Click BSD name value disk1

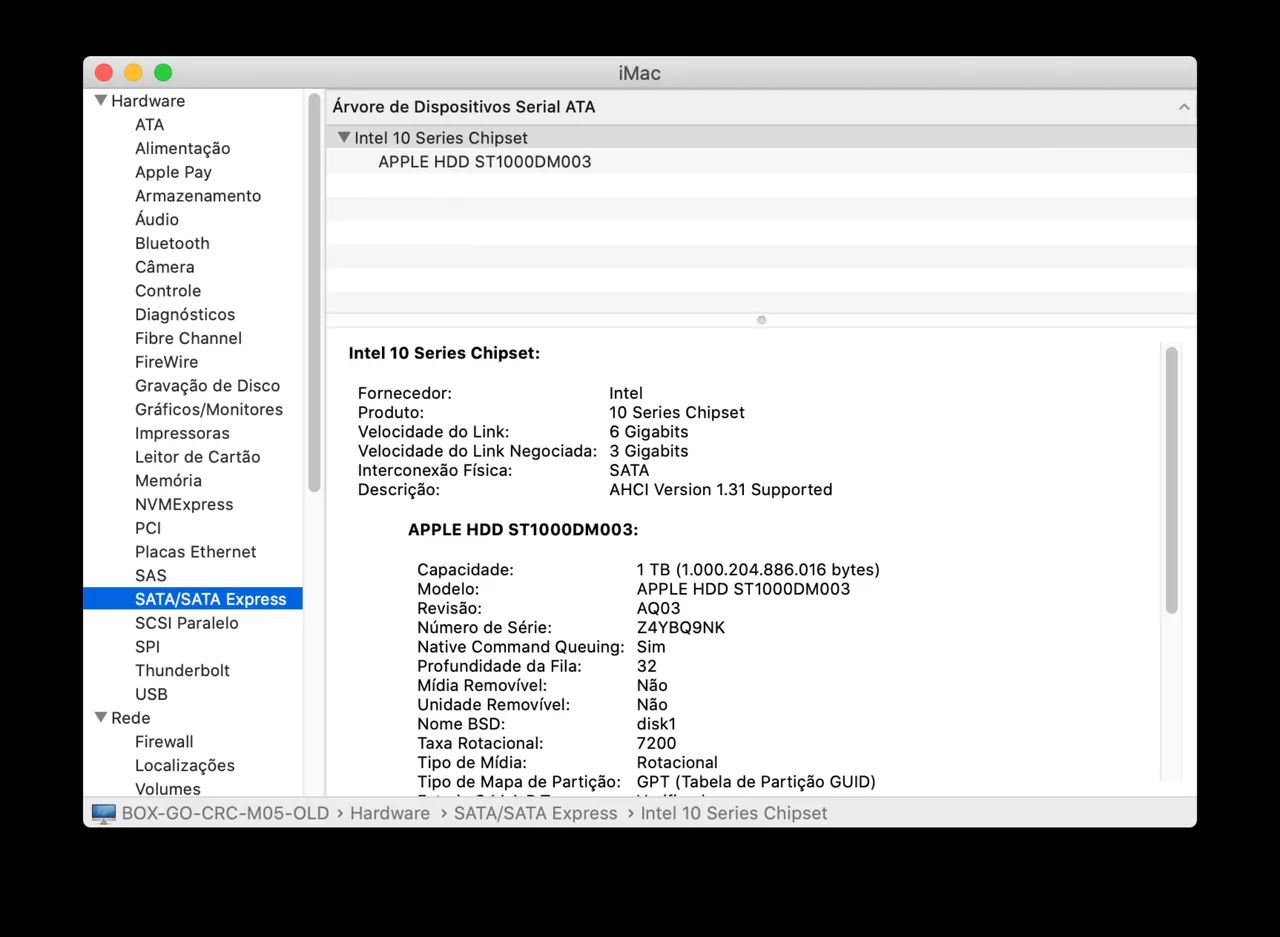(x=656, y=724)
